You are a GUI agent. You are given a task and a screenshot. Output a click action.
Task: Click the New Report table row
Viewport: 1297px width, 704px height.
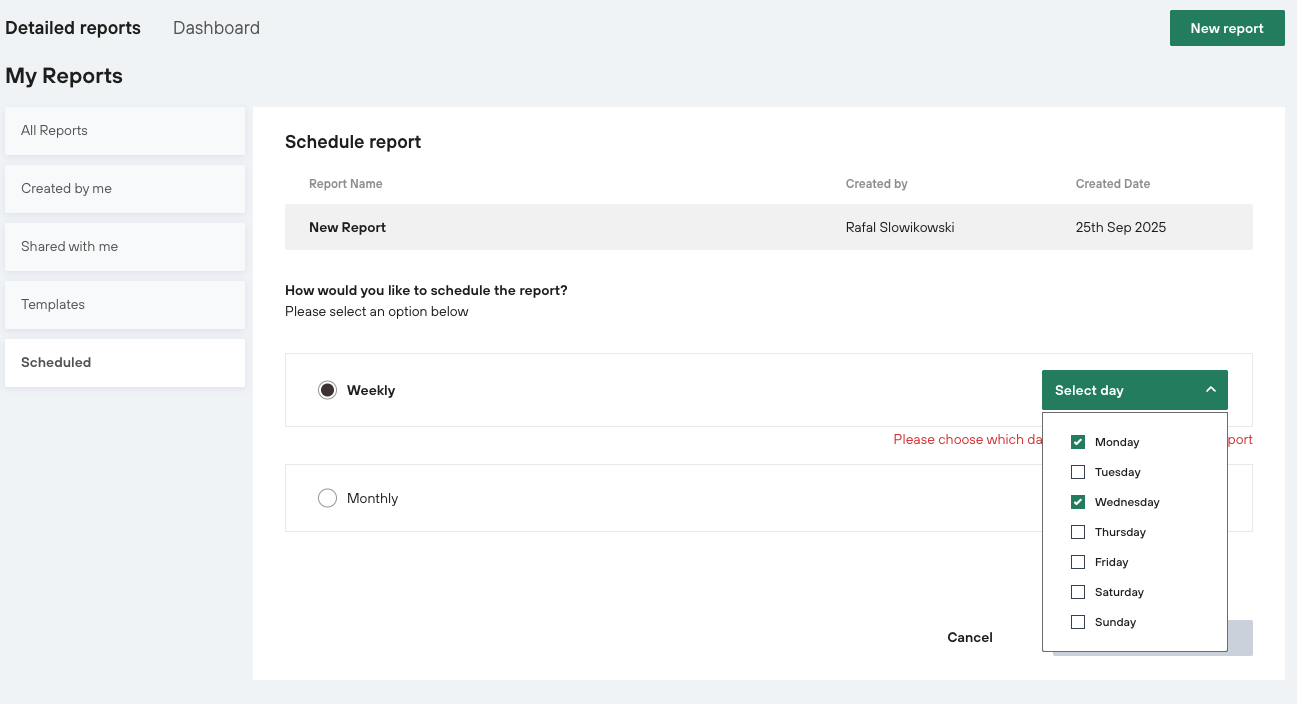coord(767,227)
